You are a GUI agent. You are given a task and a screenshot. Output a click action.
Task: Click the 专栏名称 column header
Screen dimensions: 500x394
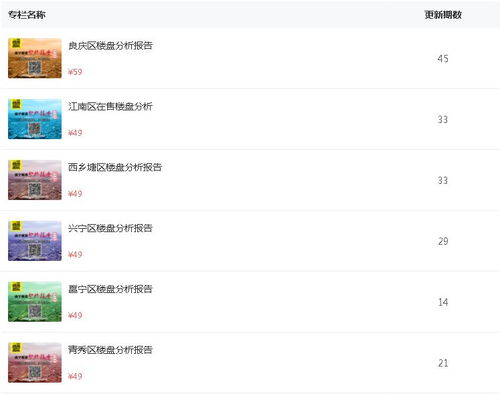point(27,15)
